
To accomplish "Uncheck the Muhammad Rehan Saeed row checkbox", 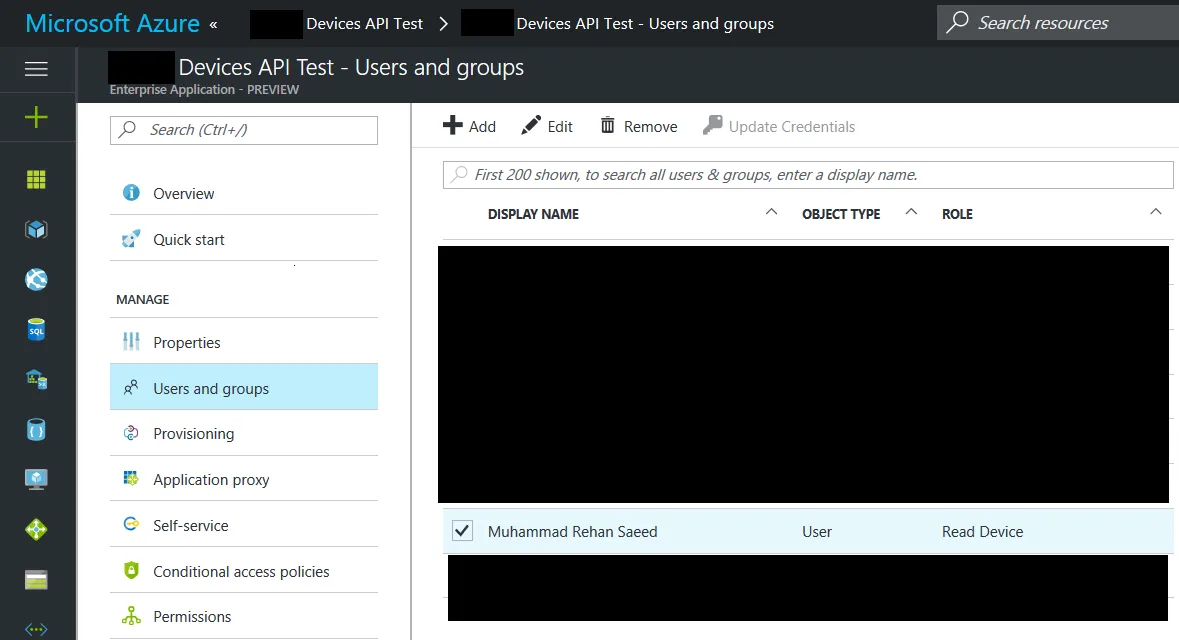I will pos(462,531).
